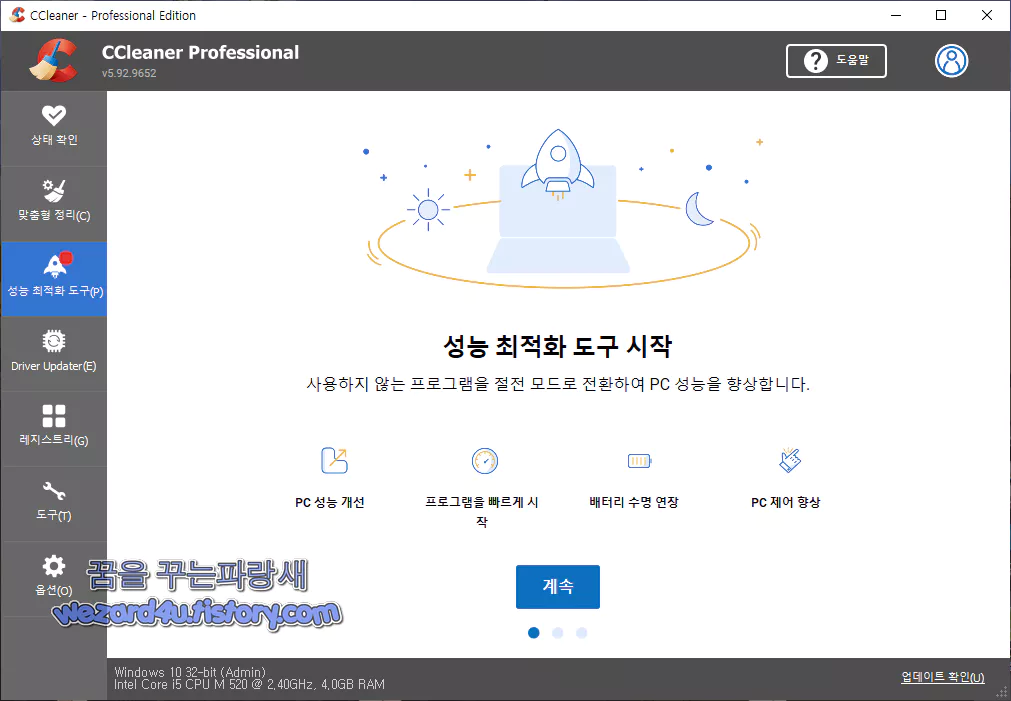Minimize the CCleaner window
Screen dimensions: 1011x701
(896, 15)
